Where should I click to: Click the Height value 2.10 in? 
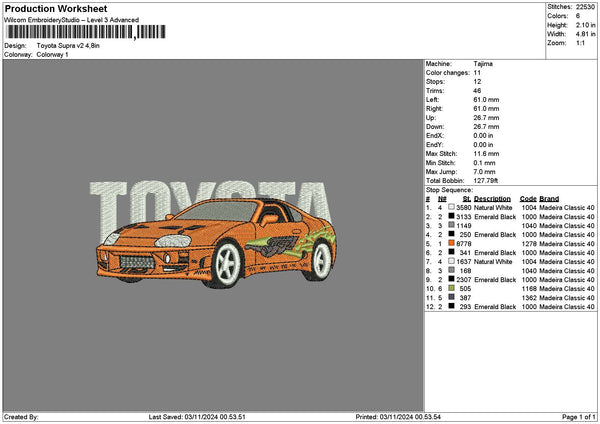(x=586, y=25)
